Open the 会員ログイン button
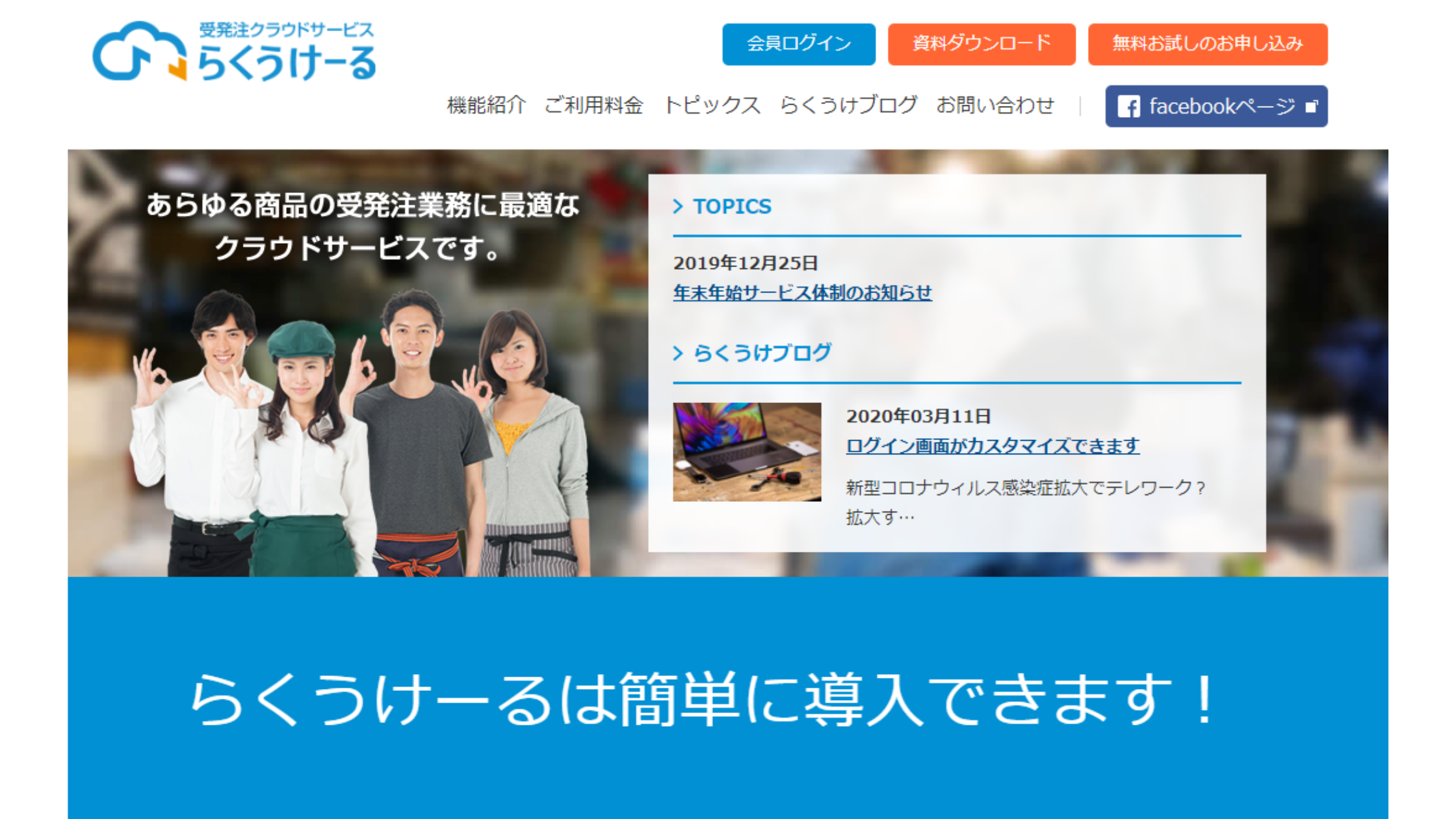This screenshot has width=1456, height=819. tap(799, 44)
